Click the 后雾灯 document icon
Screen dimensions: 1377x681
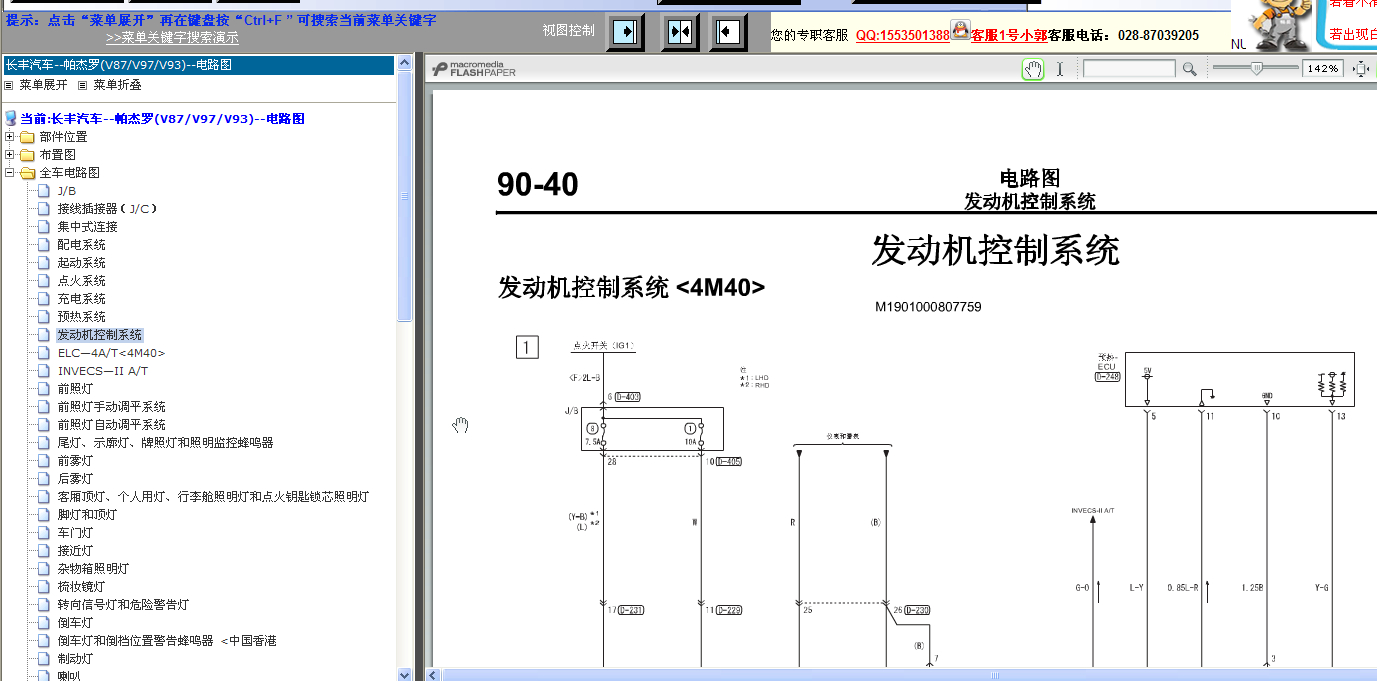pos(43,478)
